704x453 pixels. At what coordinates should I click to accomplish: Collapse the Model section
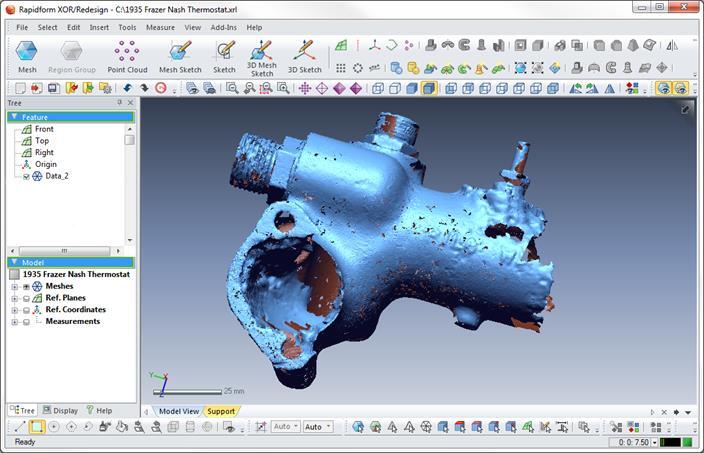pos(14,262)
